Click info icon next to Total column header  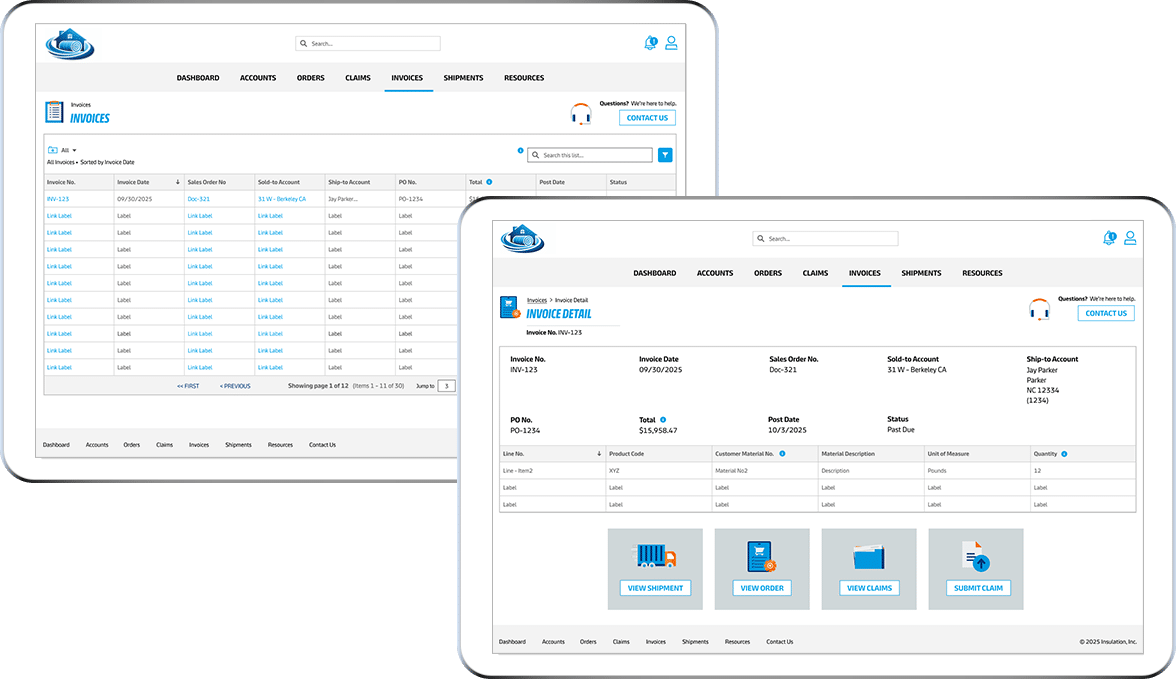[489, 182]
